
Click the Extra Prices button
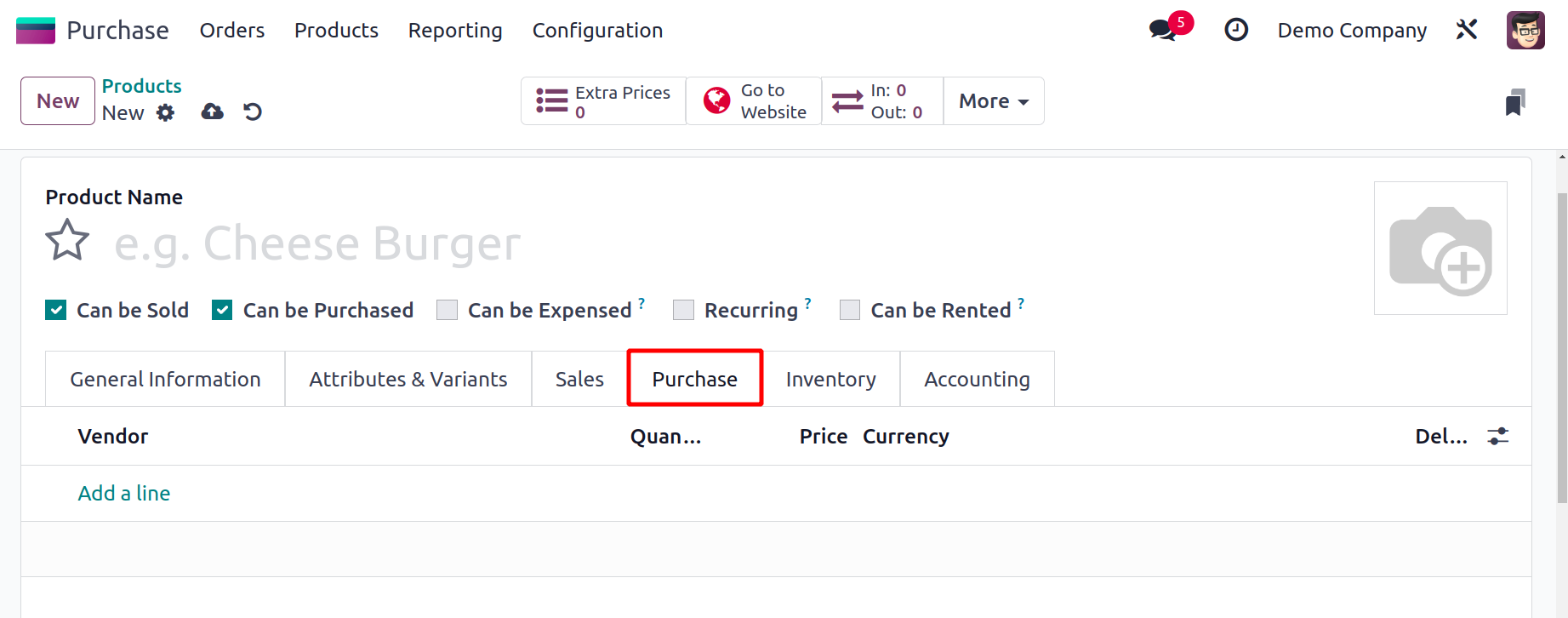tap(603, 101)
